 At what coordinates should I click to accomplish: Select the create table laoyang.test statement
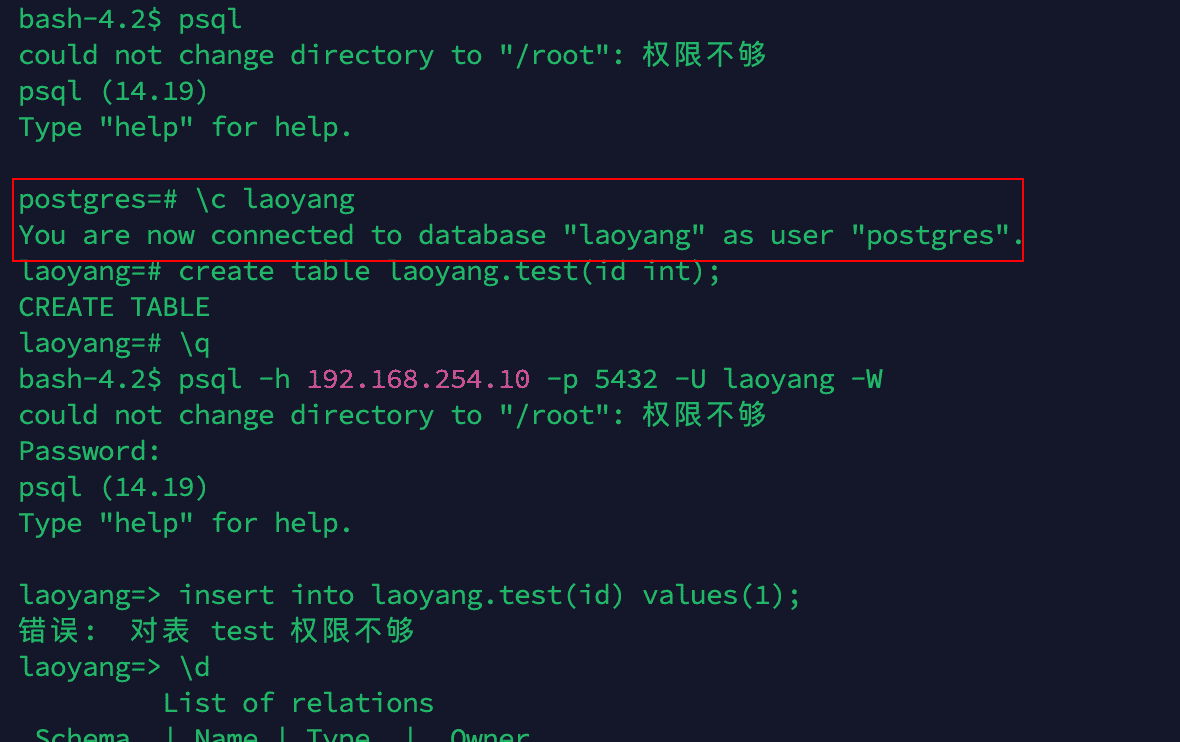pyautogui.click(x=449, y=271)
